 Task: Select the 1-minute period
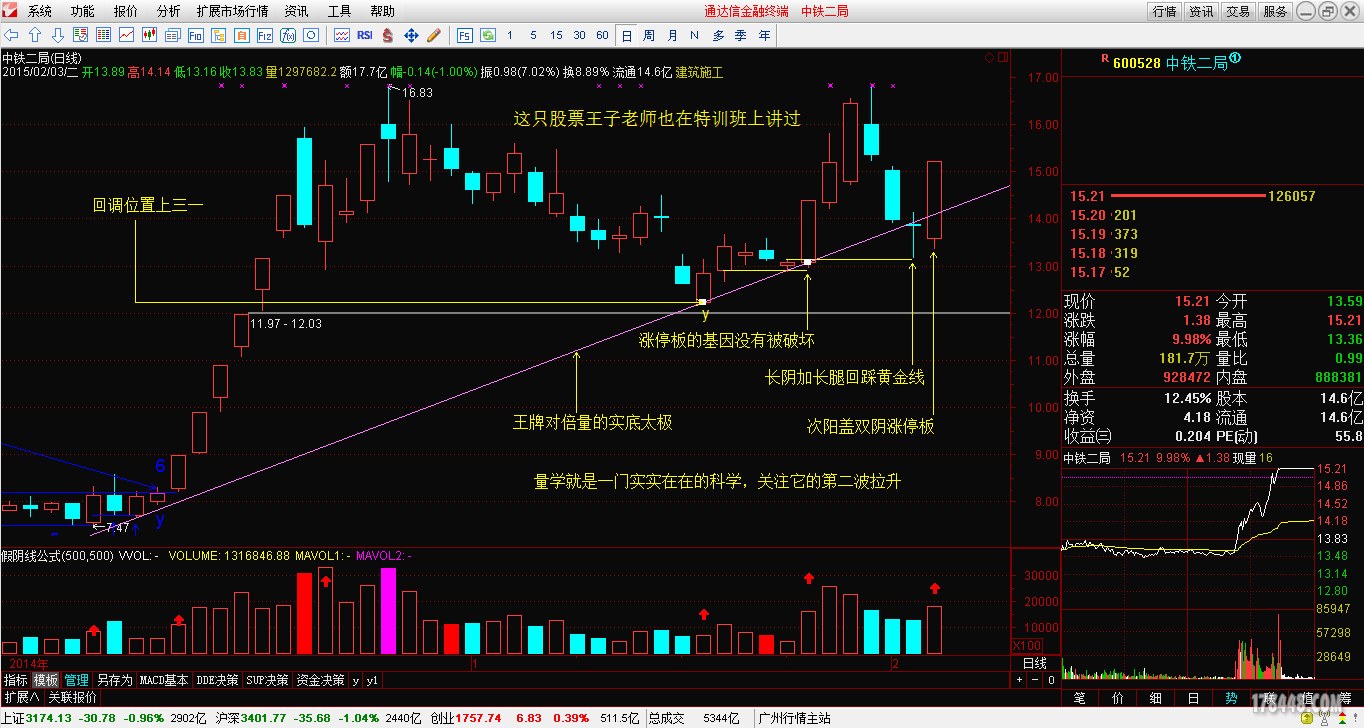click(x=510, y=35)
